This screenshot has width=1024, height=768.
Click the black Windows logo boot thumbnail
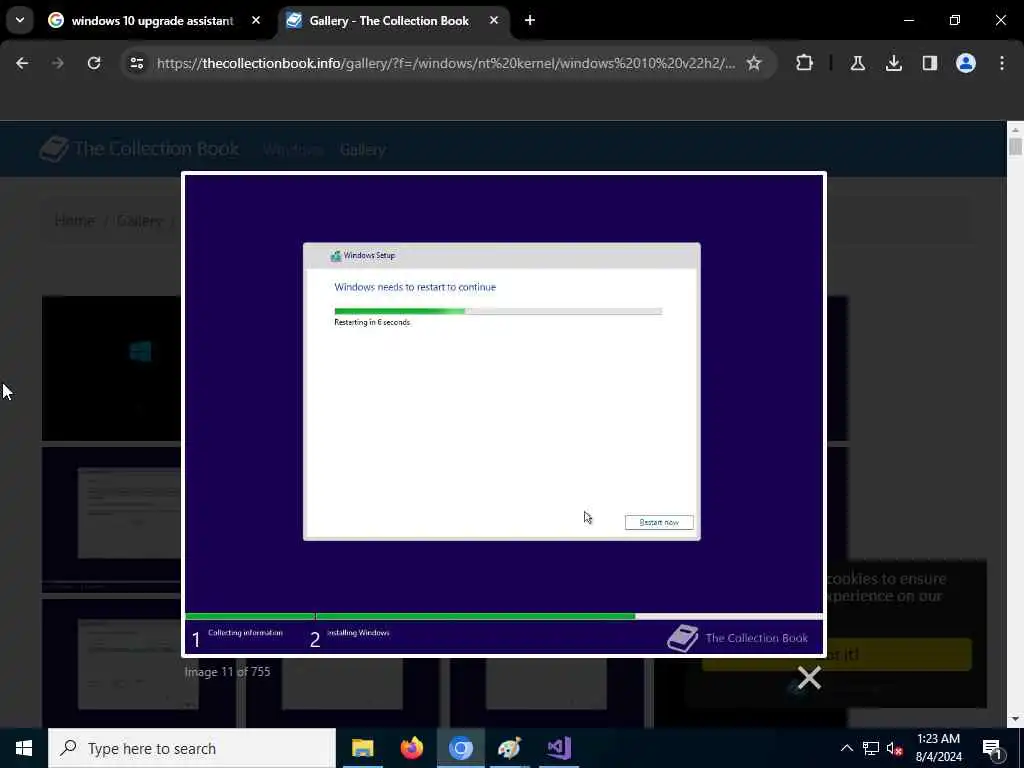[111, 368]
